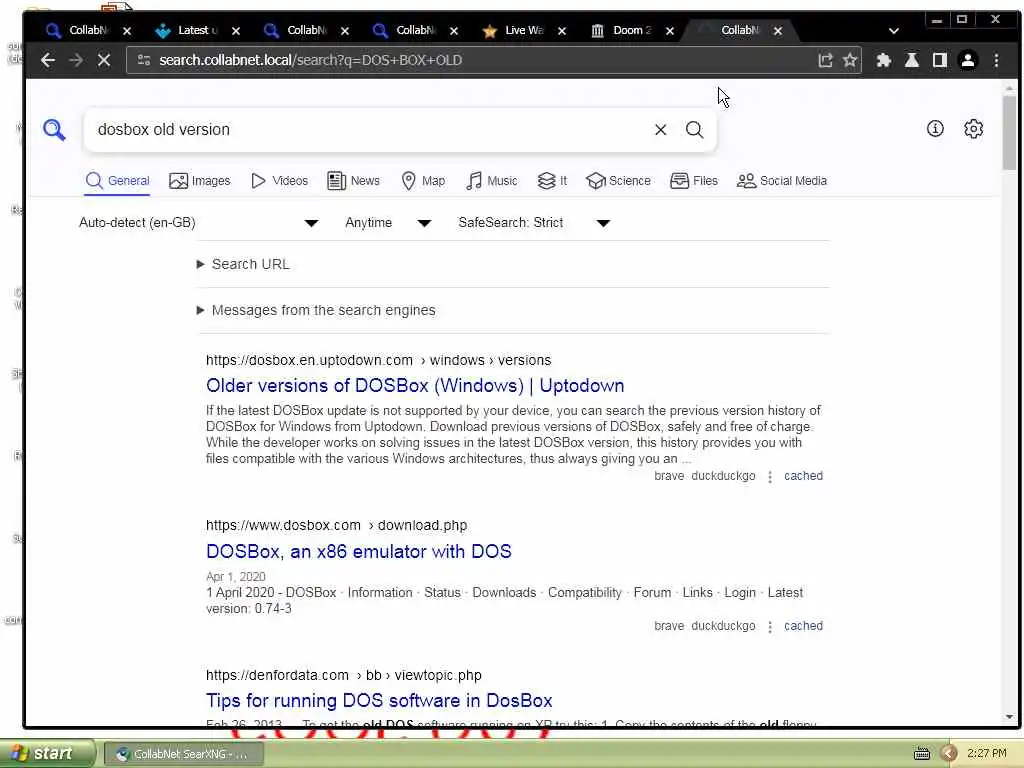Screen dimensions: 1024x768
Task: Select the Map category tab
Action: (x=423, y=181)
